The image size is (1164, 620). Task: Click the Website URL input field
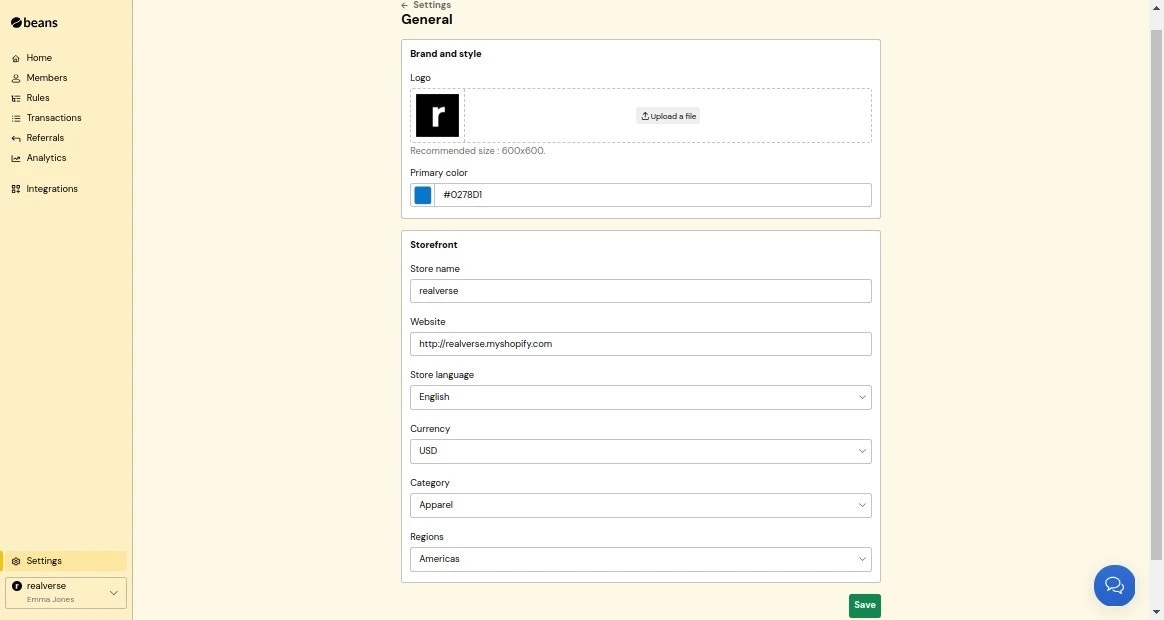641,344
